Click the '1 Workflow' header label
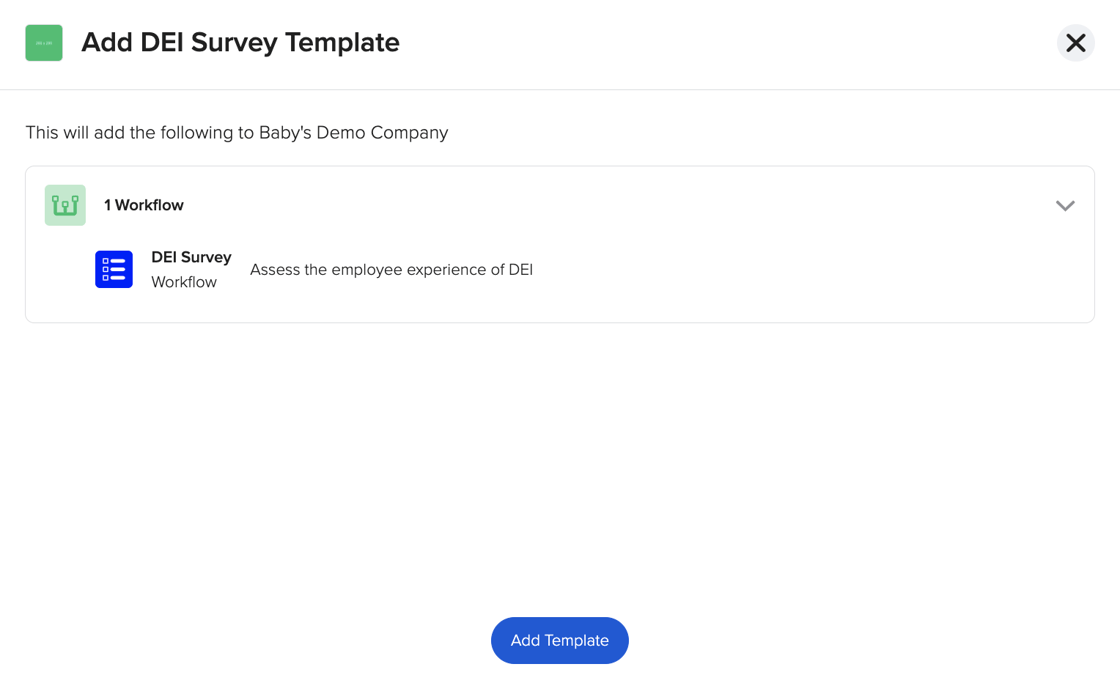This screenshot has width=1120, height=686. [x=143, y=205]
